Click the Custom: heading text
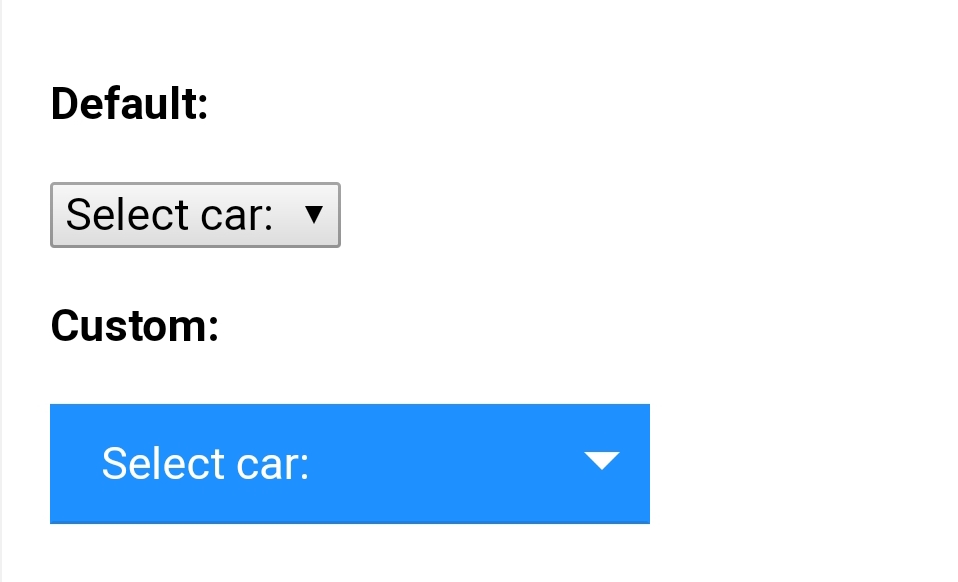 tap(134, 325)
